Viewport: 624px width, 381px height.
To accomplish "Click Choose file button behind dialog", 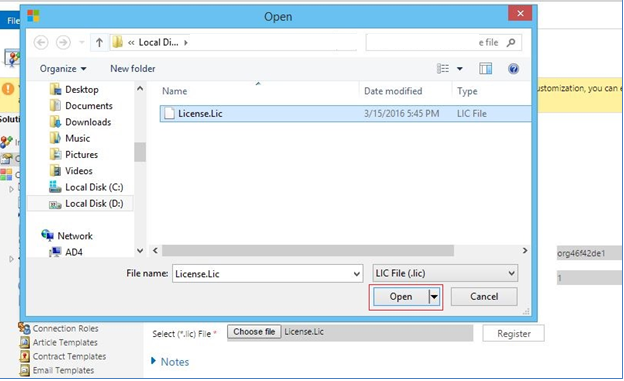I will [254, 332].
